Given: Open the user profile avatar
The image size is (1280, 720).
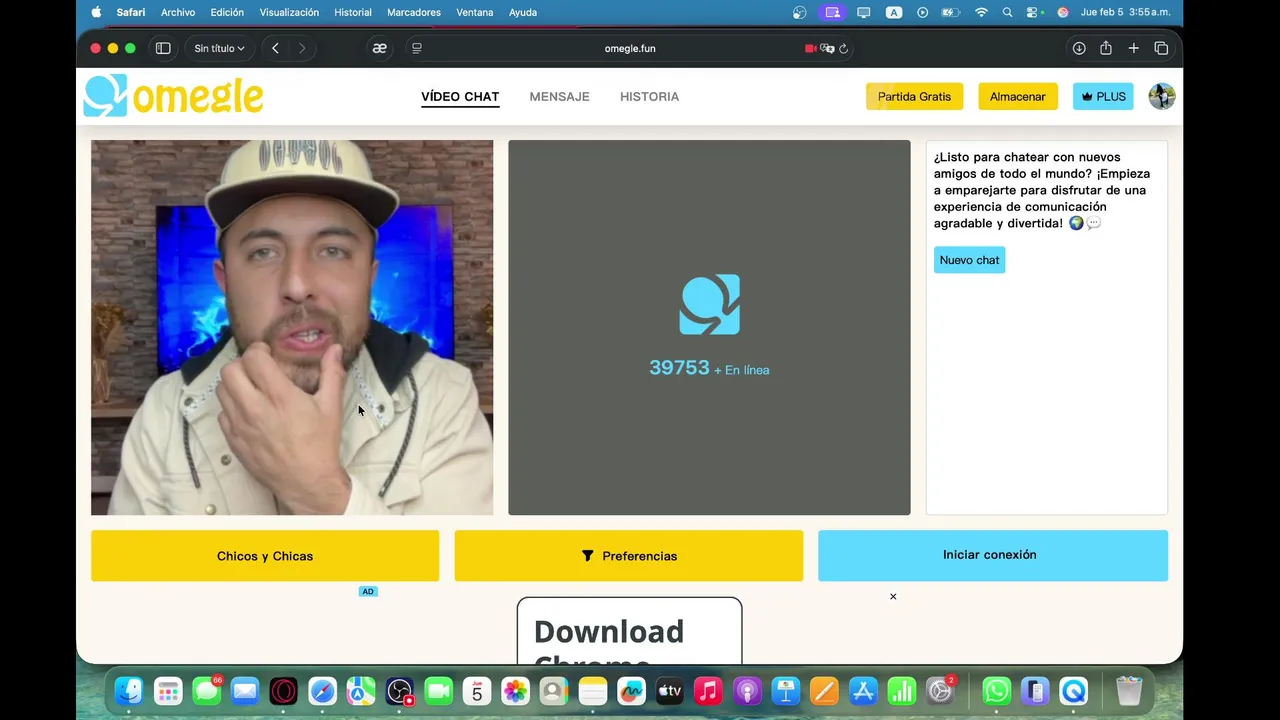Looking at the screenshot, I should (x=1162, y=96).
